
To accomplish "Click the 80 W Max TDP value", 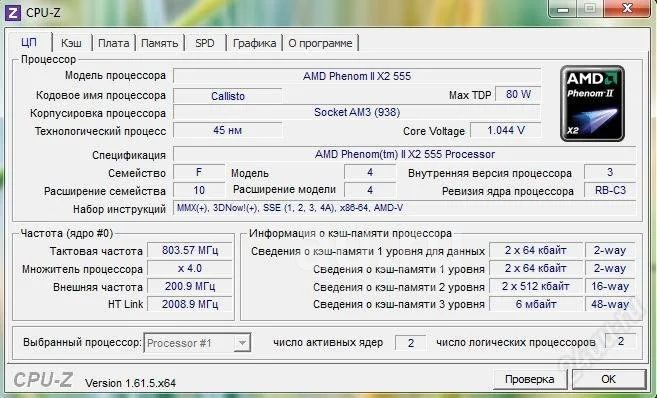I will pyautogui.click(x=518, y=94).
